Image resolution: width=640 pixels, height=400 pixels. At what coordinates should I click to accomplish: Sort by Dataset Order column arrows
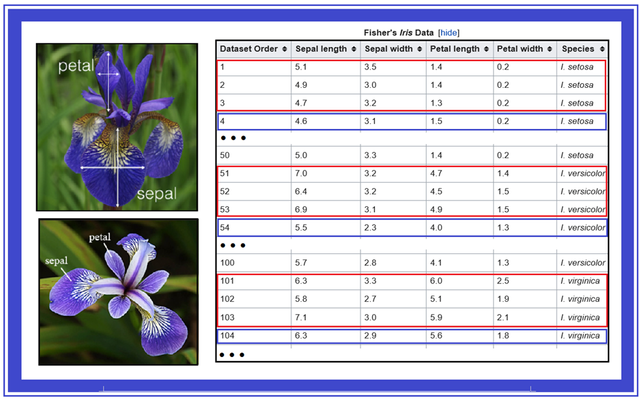(284, 49)
